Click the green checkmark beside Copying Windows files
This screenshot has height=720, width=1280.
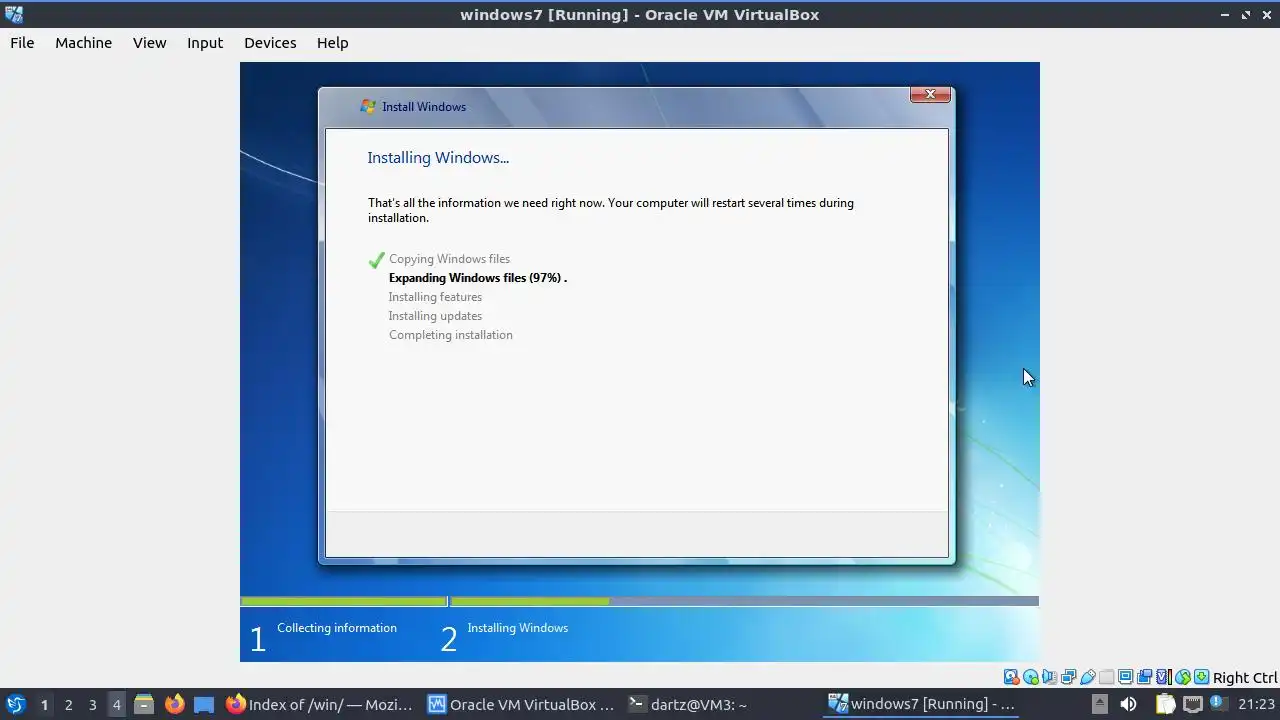376,260
